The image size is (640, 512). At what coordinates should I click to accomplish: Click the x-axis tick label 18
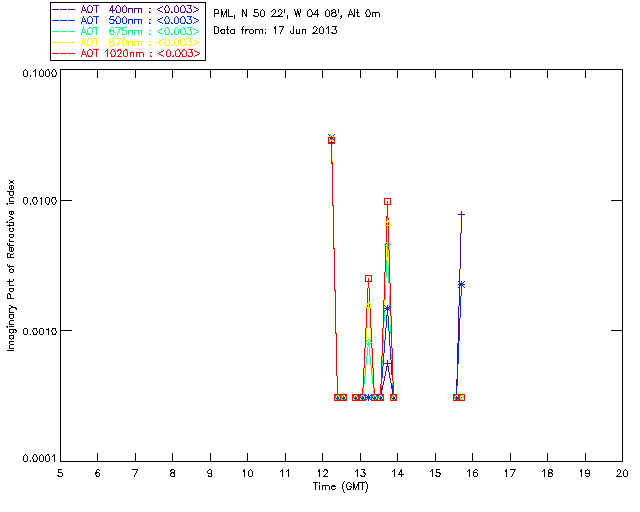coord(547,473)
